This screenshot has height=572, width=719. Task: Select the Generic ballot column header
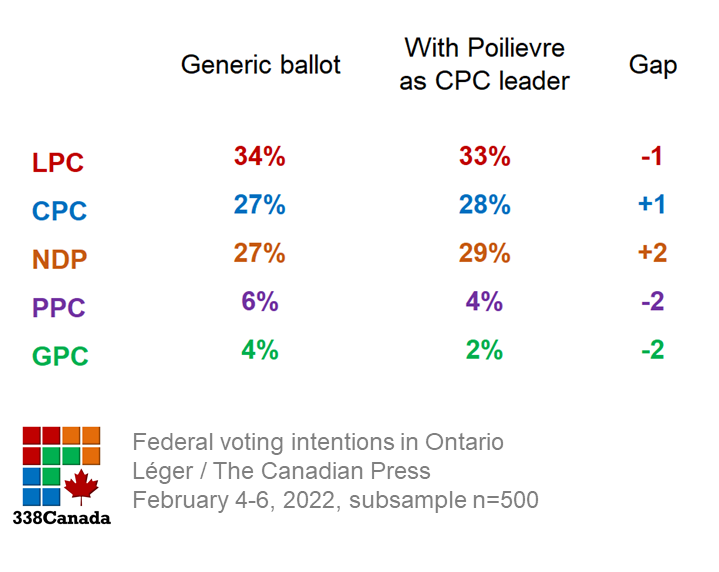(260, 65)
